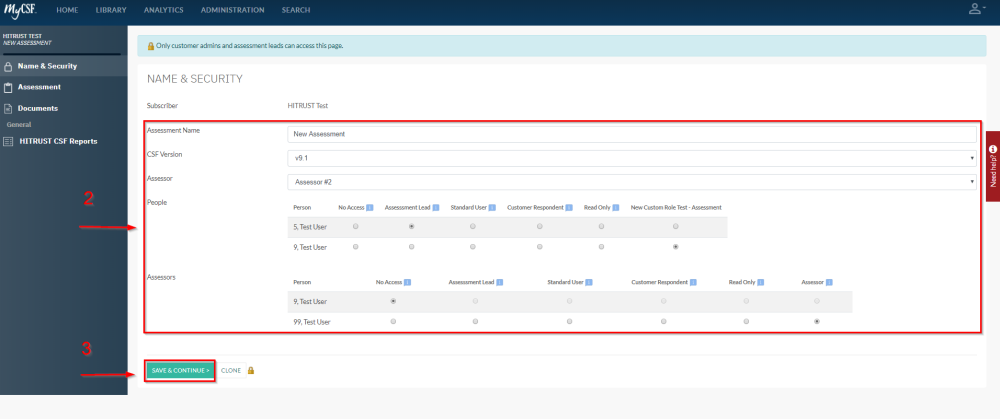This screenshot has width=1000, height=419.
Task: Open the SEARCH menu
Action: click(x=296, y=10)
